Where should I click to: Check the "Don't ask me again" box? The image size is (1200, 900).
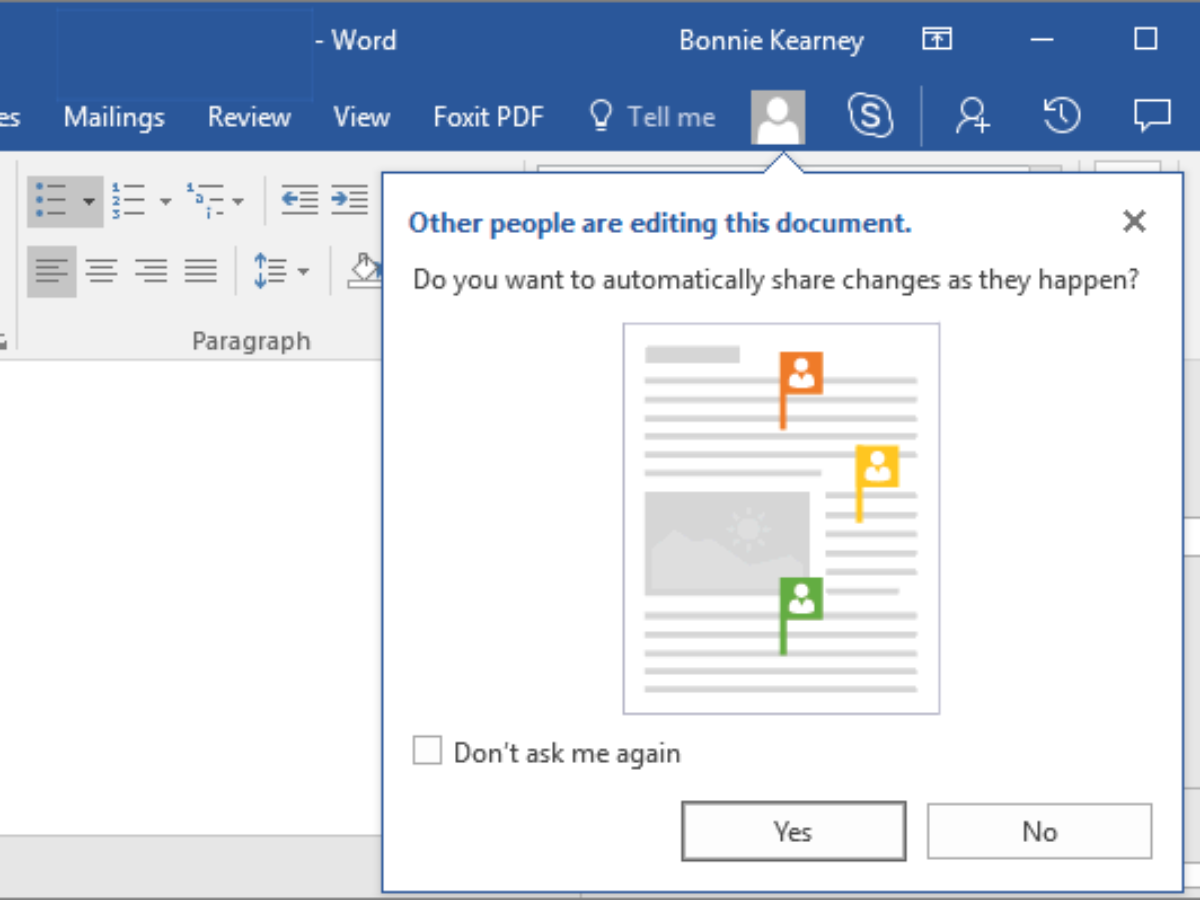pyautogui.click(x=427, y=751)
